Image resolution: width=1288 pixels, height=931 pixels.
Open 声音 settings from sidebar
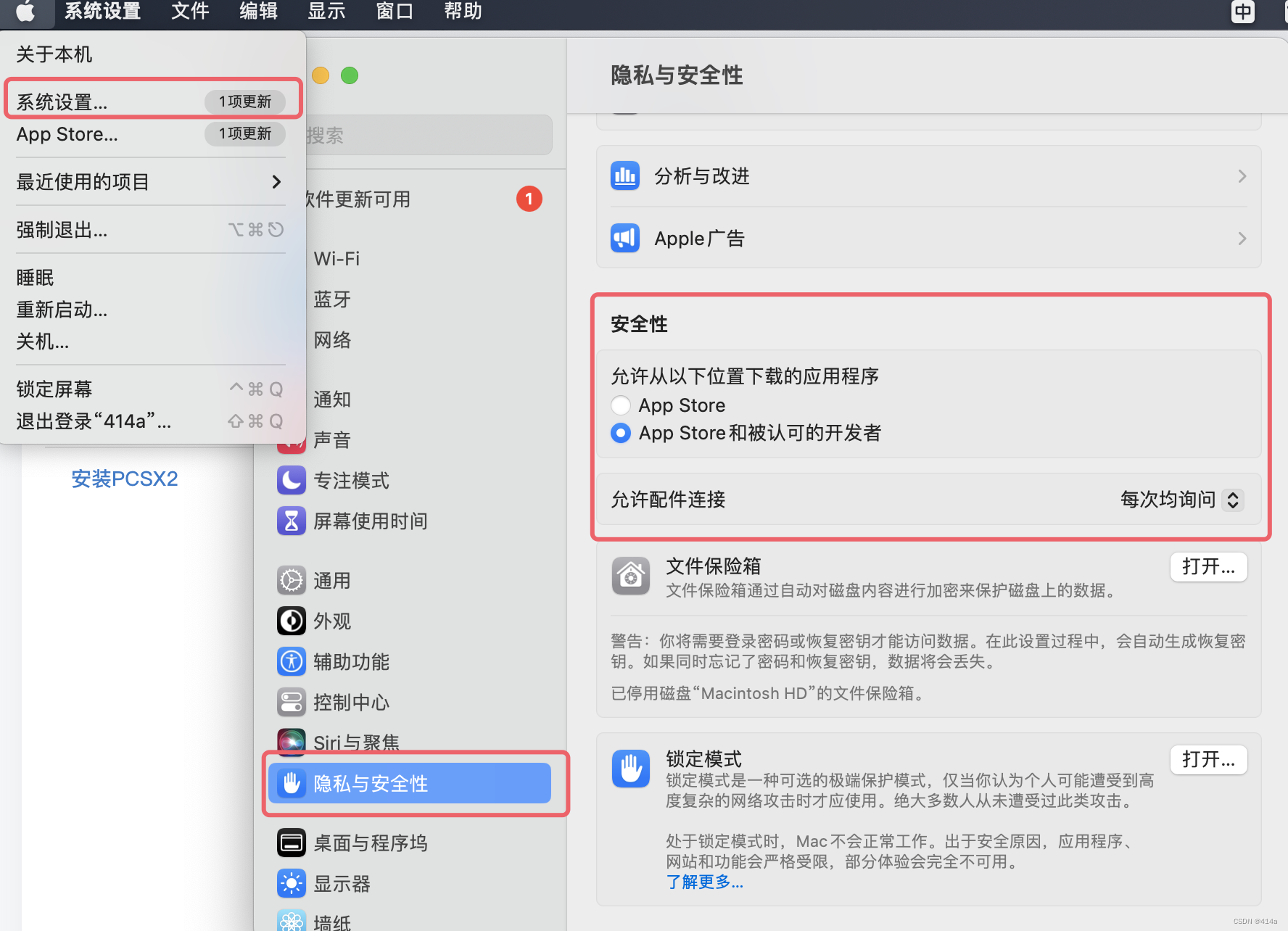click(292, 439)
